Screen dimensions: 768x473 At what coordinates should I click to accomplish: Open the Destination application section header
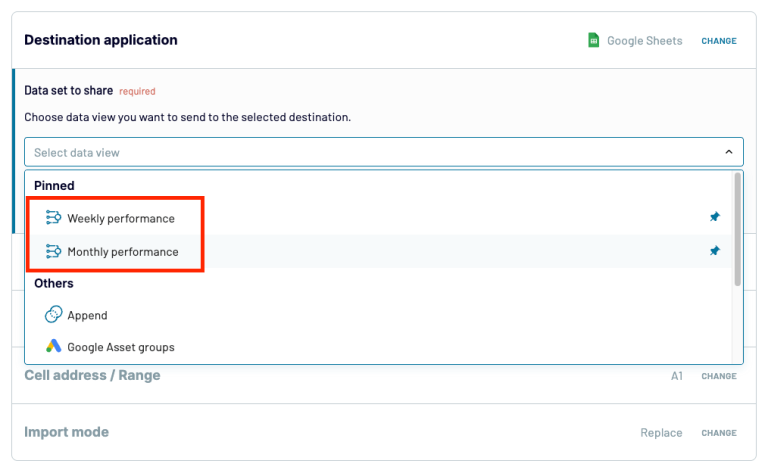[101, 41]
